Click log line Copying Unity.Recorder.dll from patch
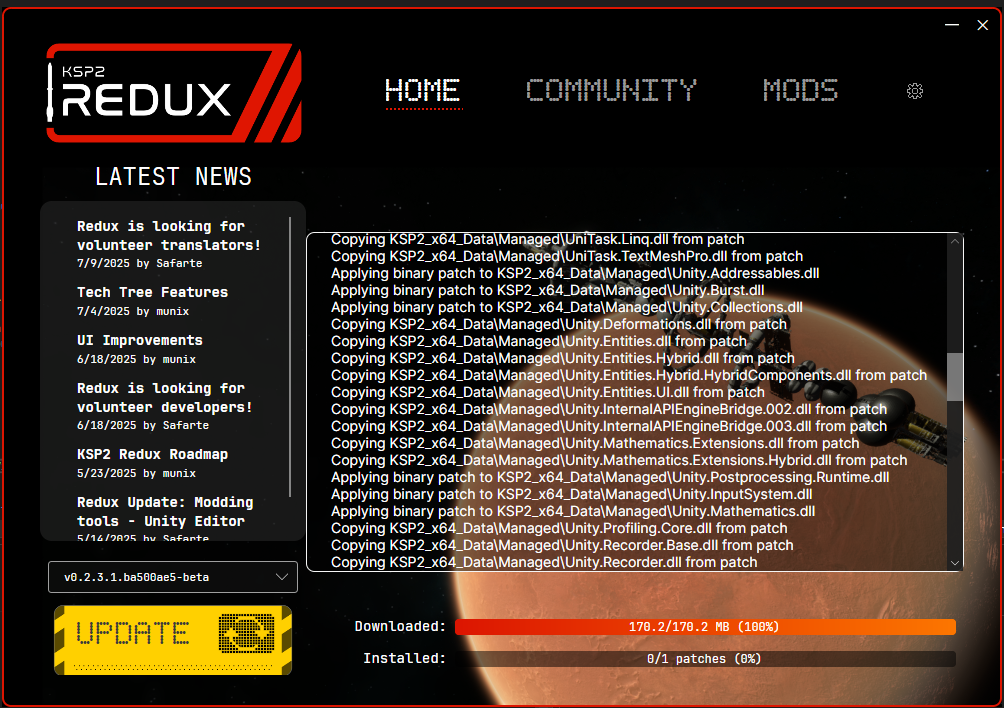The height and width of the screenshot is (708, 1004). [x=544, y=562]
